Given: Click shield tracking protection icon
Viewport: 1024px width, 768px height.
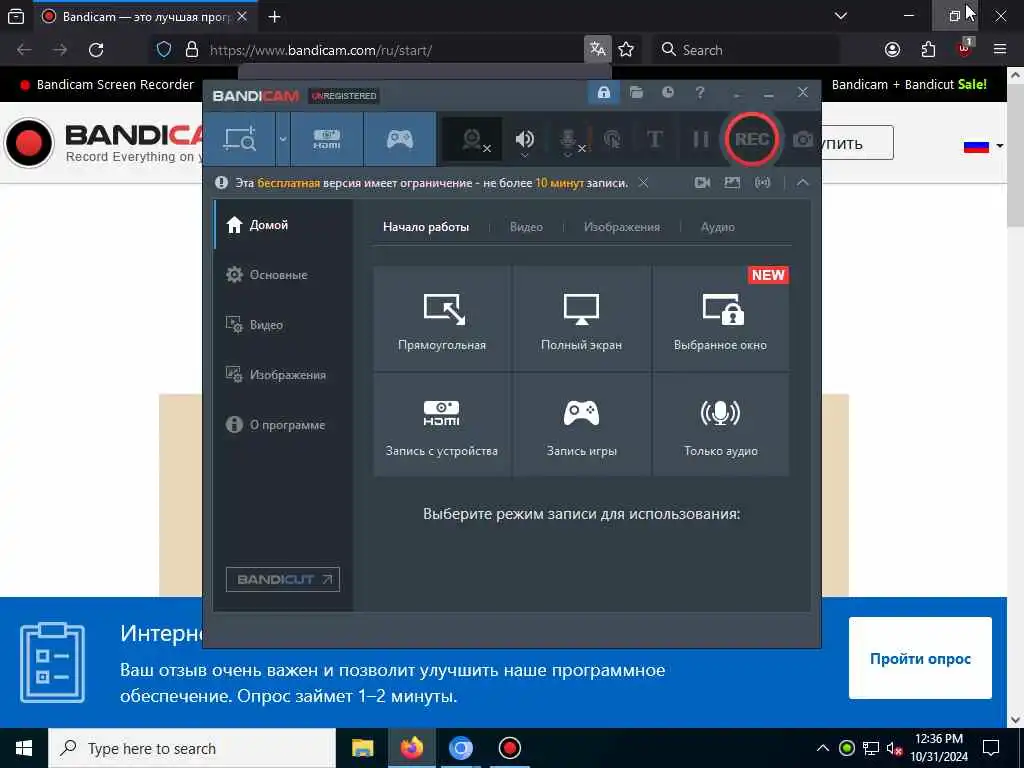Looking at the screenshot, I should tap(164, 50).
